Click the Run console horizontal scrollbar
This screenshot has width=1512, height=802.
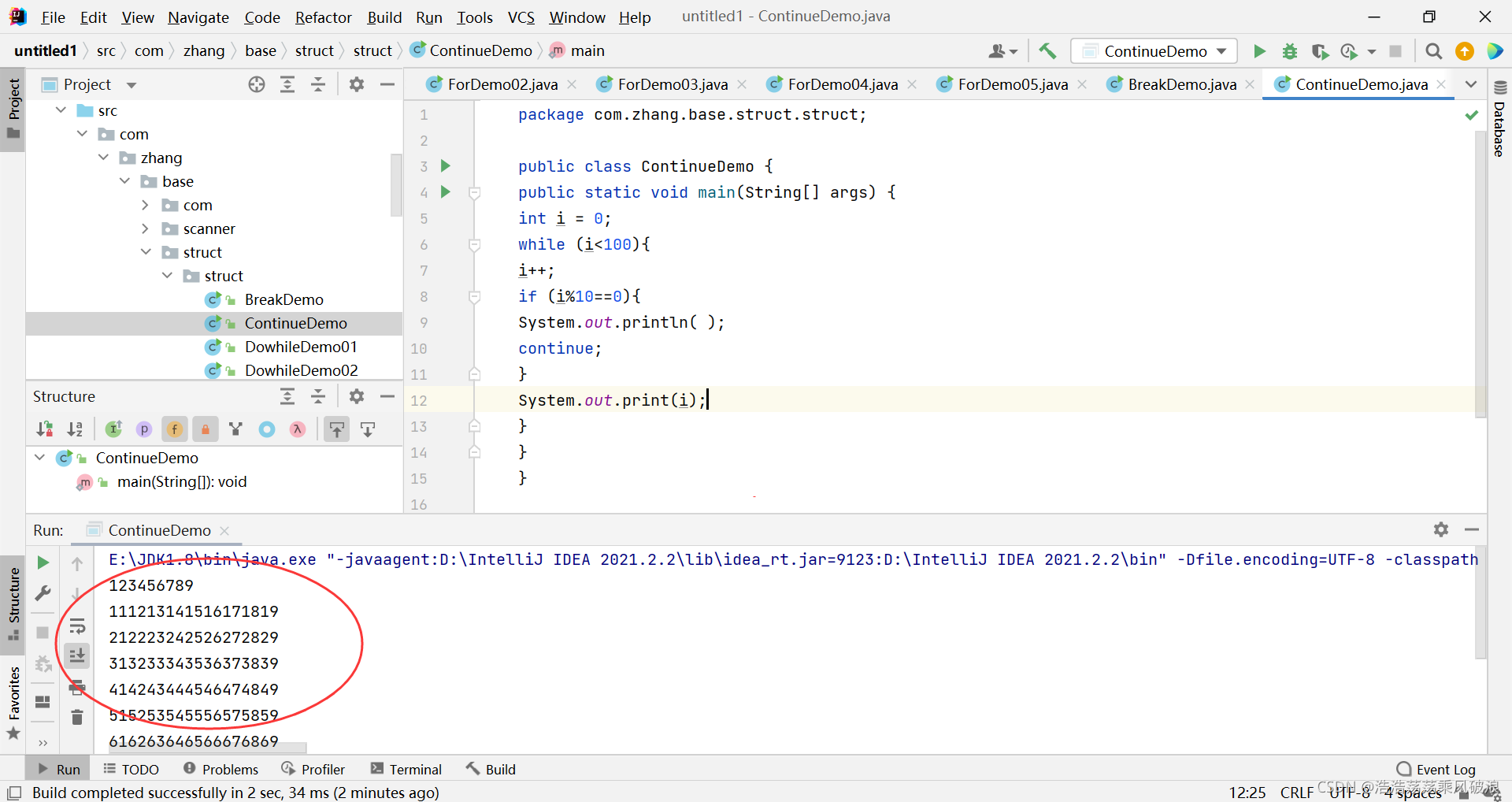(x=206, y=747)
